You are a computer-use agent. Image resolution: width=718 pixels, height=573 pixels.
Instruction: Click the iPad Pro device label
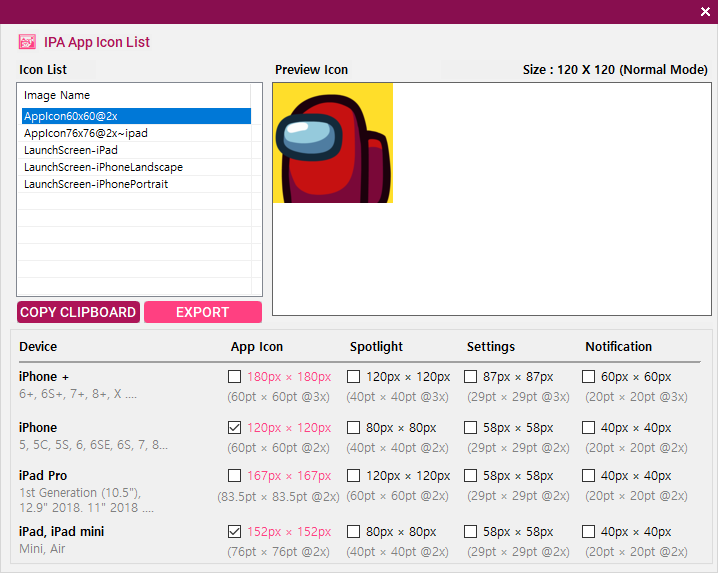(43, 475)
